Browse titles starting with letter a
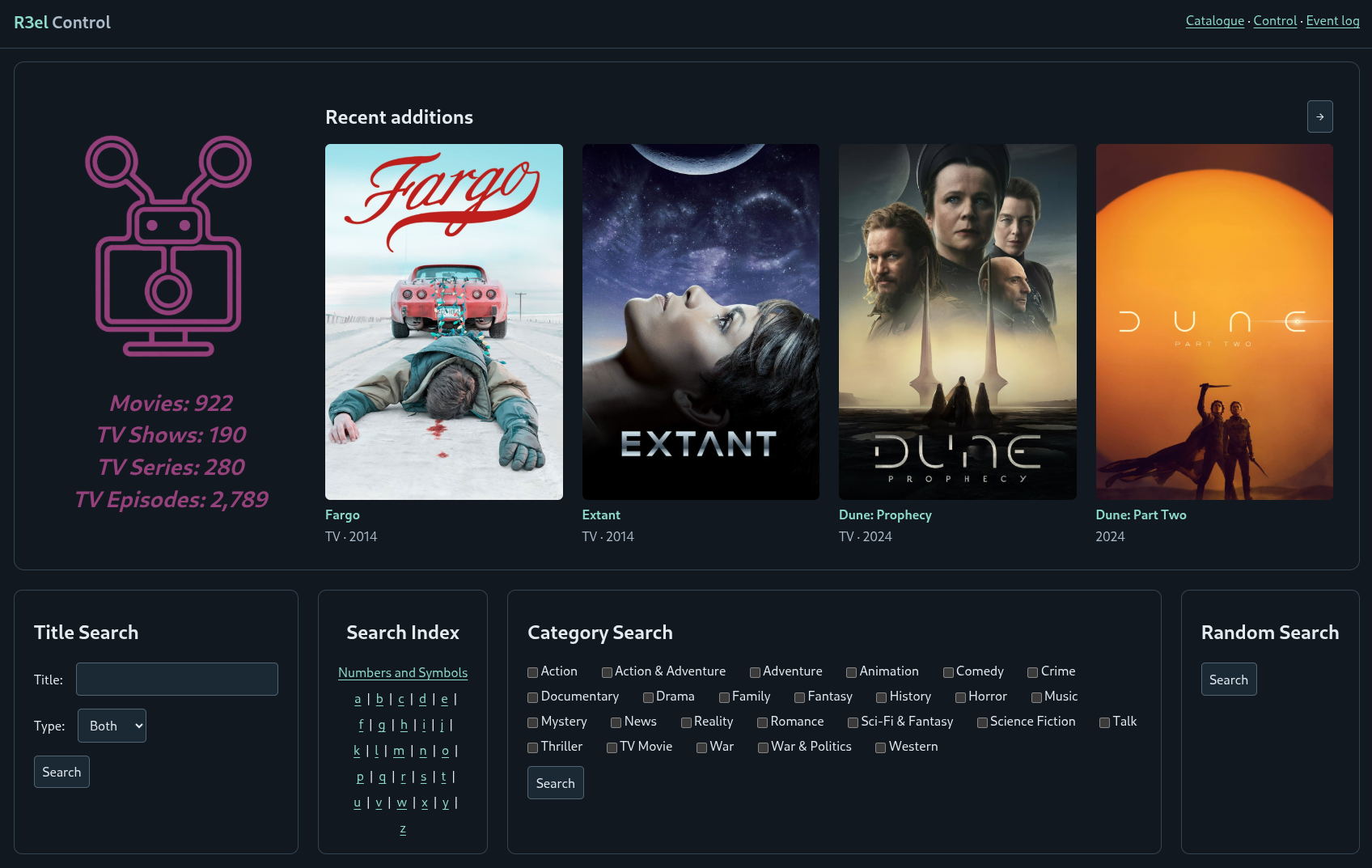 (x=358, y=699)
